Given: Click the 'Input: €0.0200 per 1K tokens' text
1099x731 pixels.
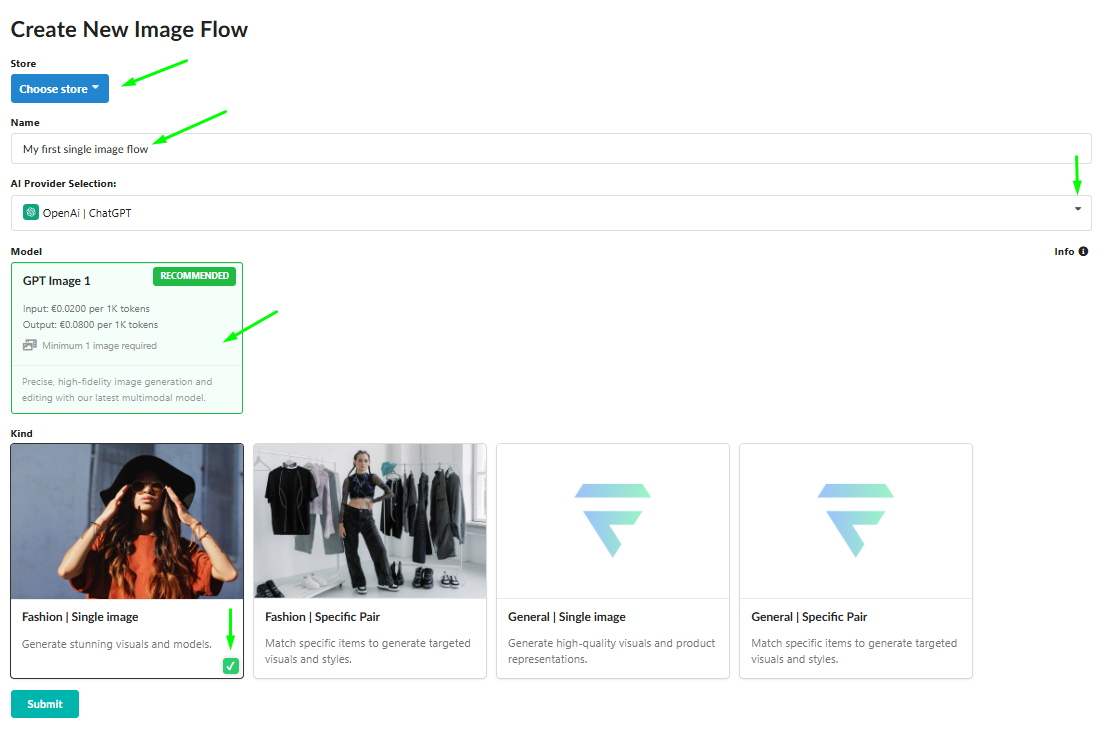Looking at the screenshot, I should click(x=86, y=308).
